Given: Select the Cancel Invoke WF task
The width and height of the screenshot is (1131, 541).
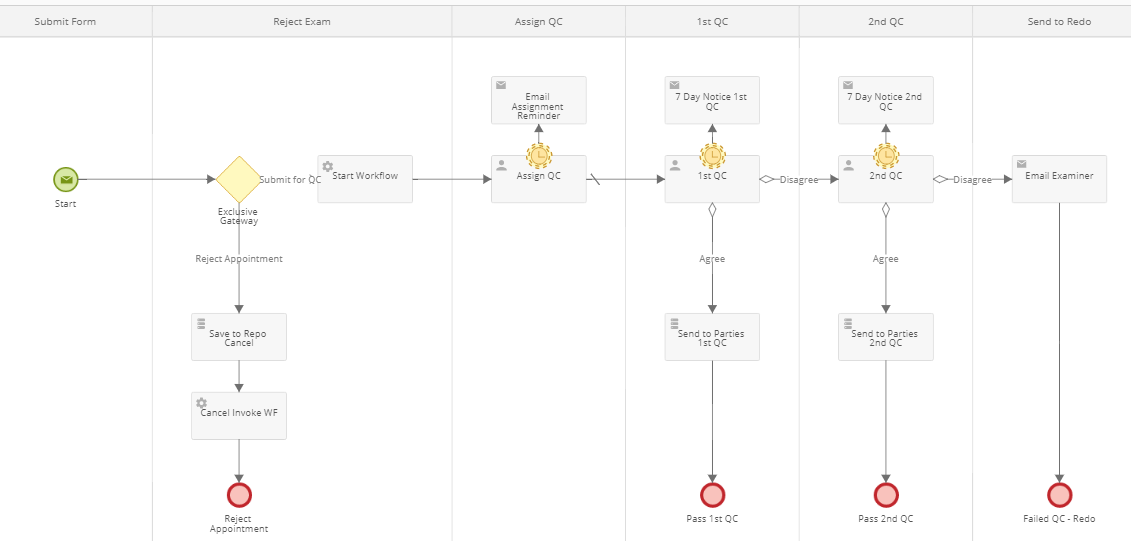Looking at the screenshot, I should point(239,415).
